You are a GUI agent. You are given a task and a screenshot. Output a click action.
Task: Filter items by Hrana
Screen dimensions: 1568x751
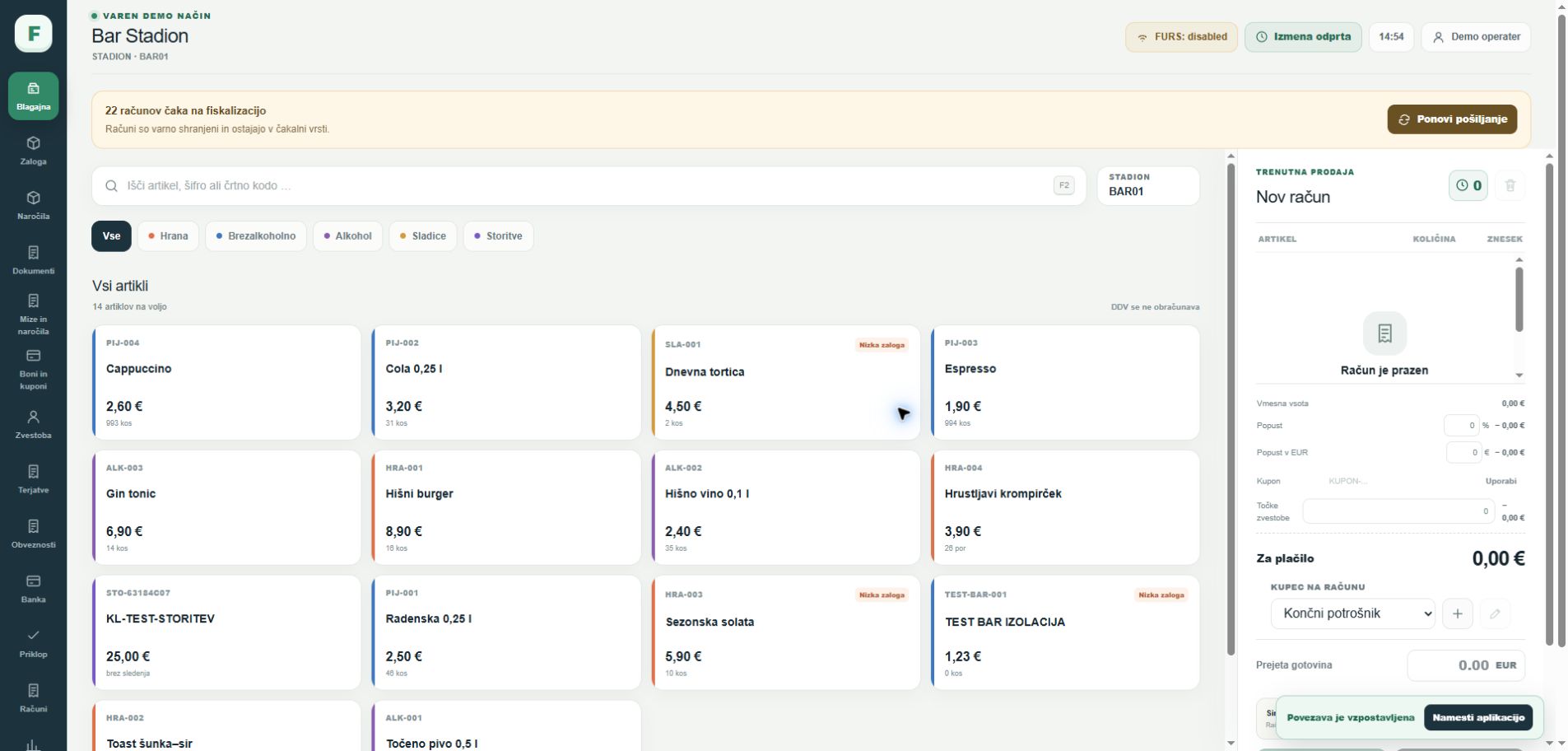click(168, 236)
